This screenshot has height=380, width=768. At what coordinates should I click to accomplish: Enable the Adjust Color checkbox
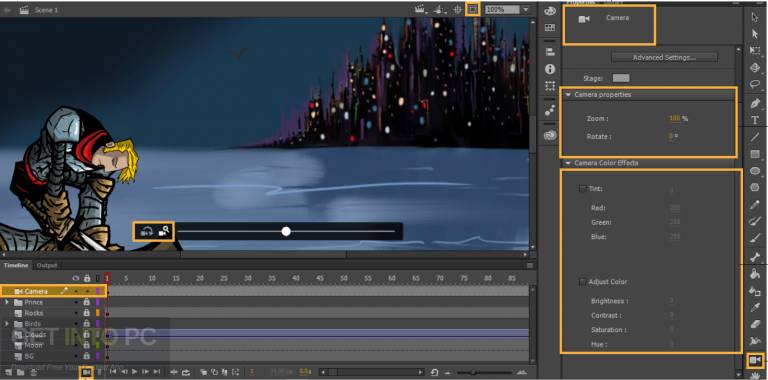pyautogui.click(x=583, y=282)
